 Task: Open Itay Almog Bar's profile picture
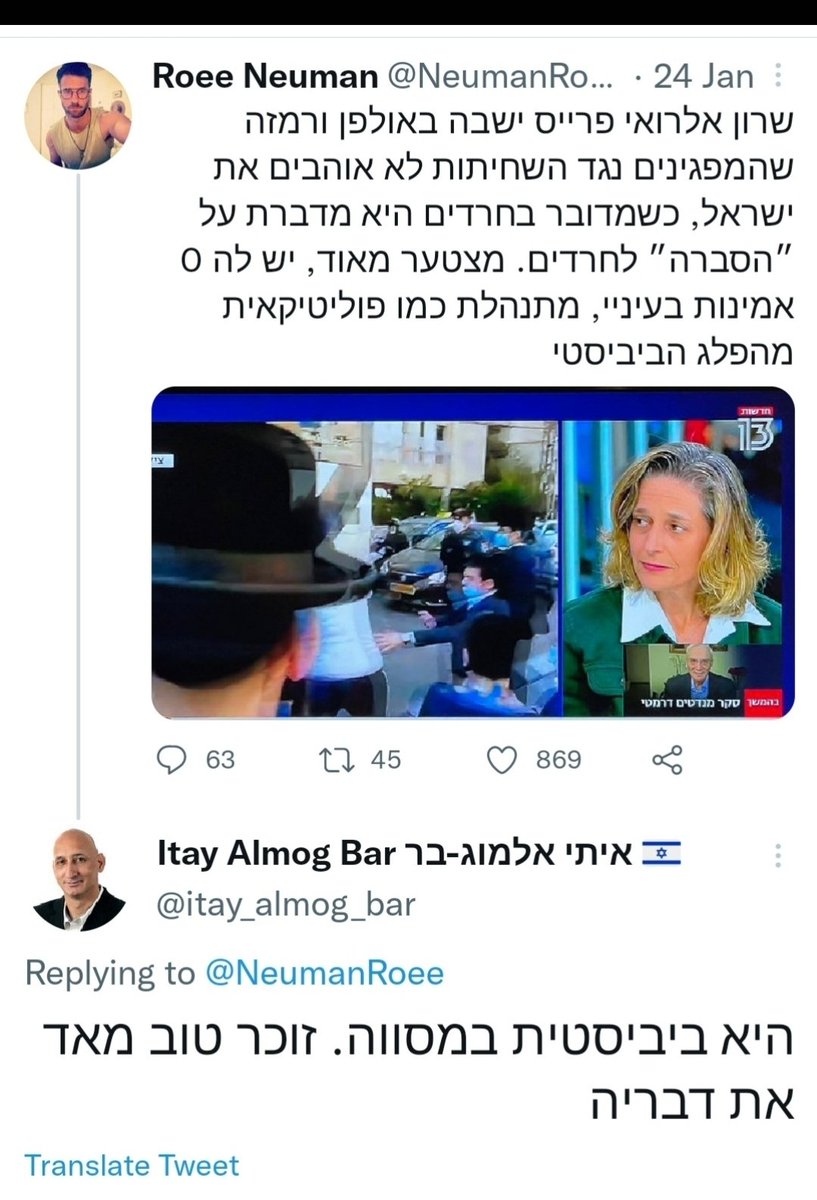(78, 880)
